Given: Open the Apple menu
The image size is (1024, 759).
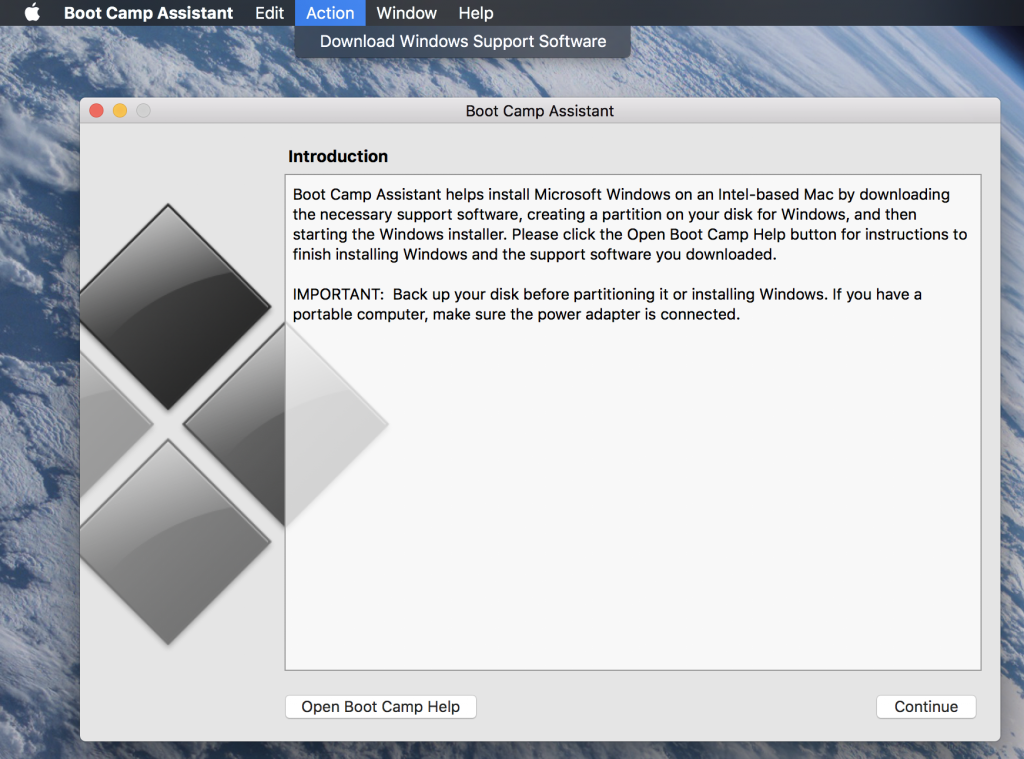Looking at the screenshot, I should (x=32, y=12).
